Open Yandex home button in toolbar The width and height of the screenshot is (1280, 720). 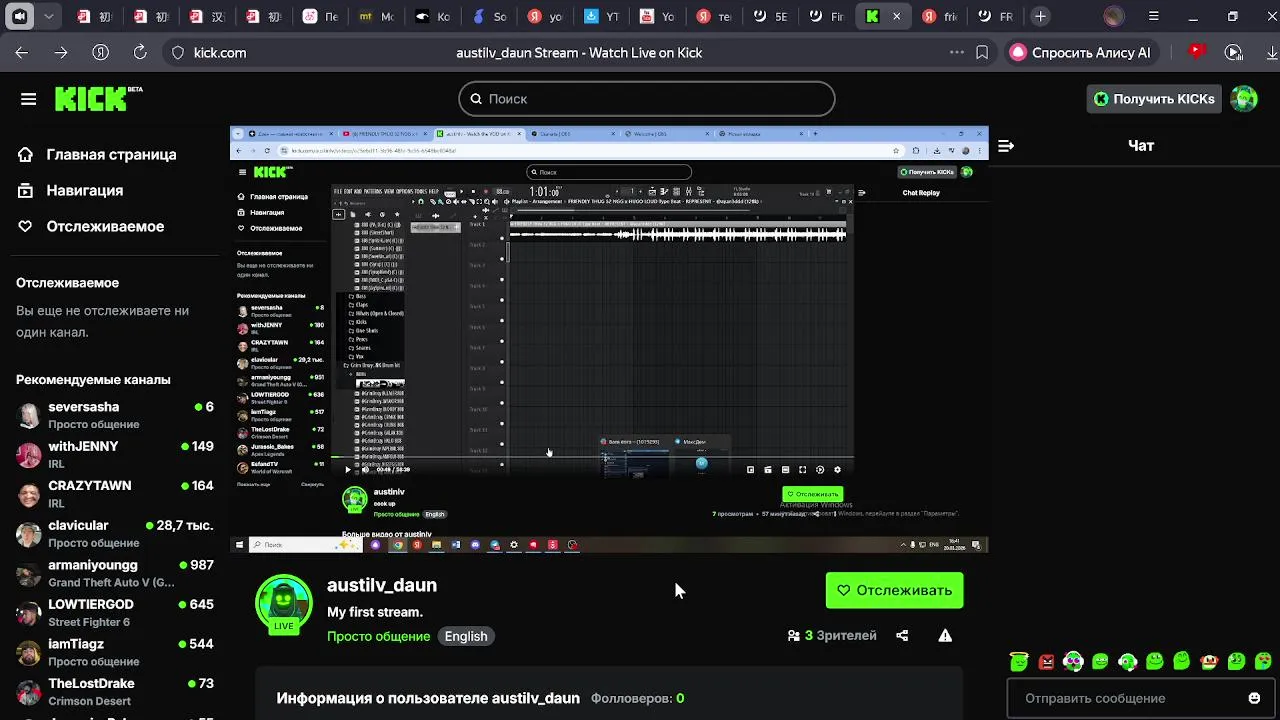pyautogui.click(x=100, y=53)
